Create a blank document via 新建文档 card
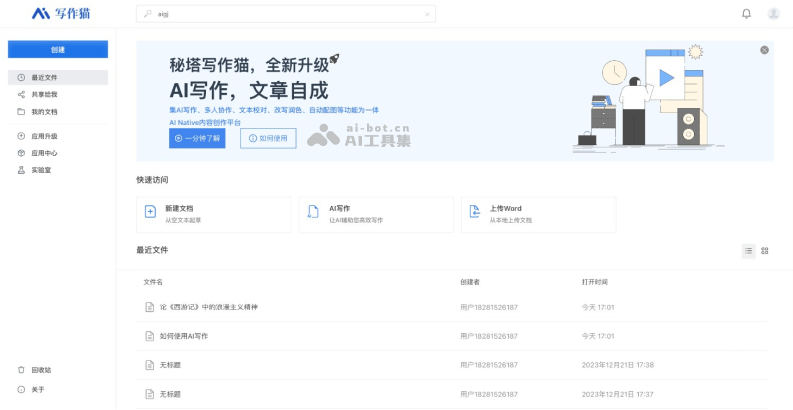The height and width of the screenshot is (410, 793). point(213,213)
